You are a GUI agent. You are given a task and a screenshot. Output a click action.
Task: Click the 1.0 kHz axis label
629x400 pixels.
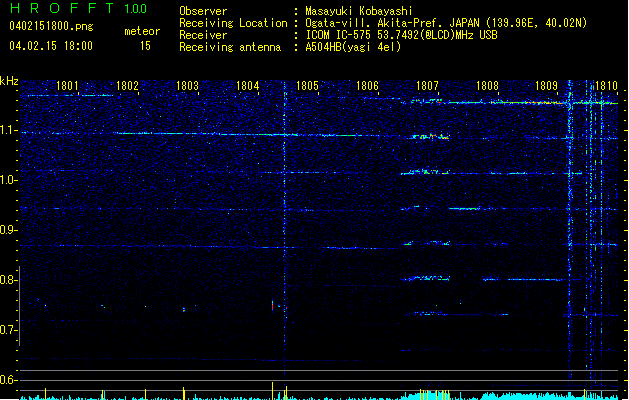coord(9,180)
